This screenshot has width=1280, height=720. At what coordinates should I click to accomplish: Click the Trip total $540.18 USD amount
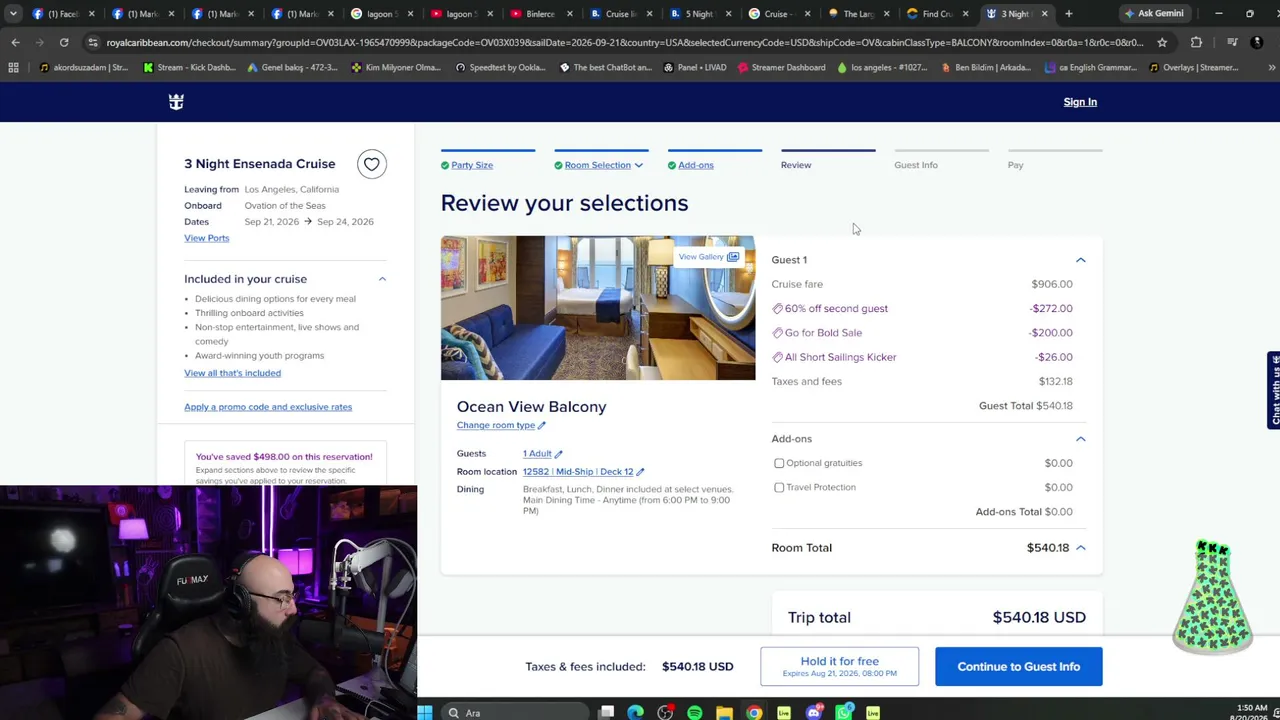pyautogui.click(x=1039, y=618)
